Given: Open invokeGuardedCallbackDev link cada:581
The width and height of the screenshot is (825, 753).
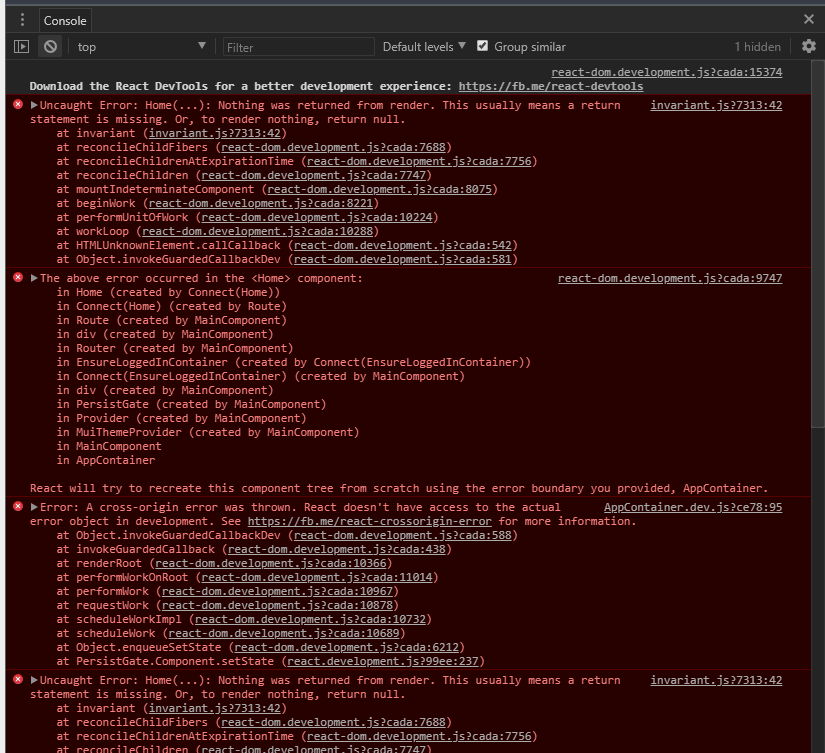Looking at the screenshot, I should pos(403,259).
